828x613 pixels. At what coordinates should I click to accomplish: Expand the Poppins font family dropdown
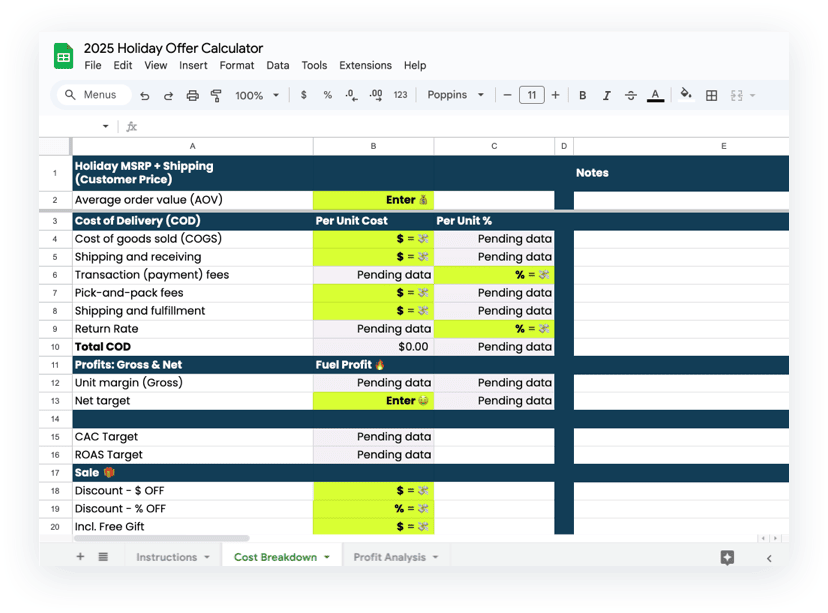(456, 95)
